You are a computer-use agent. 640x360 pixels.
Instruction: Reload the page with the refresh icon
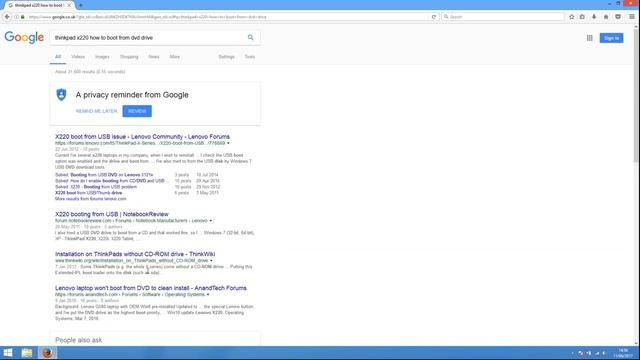(x=433, y=17)
